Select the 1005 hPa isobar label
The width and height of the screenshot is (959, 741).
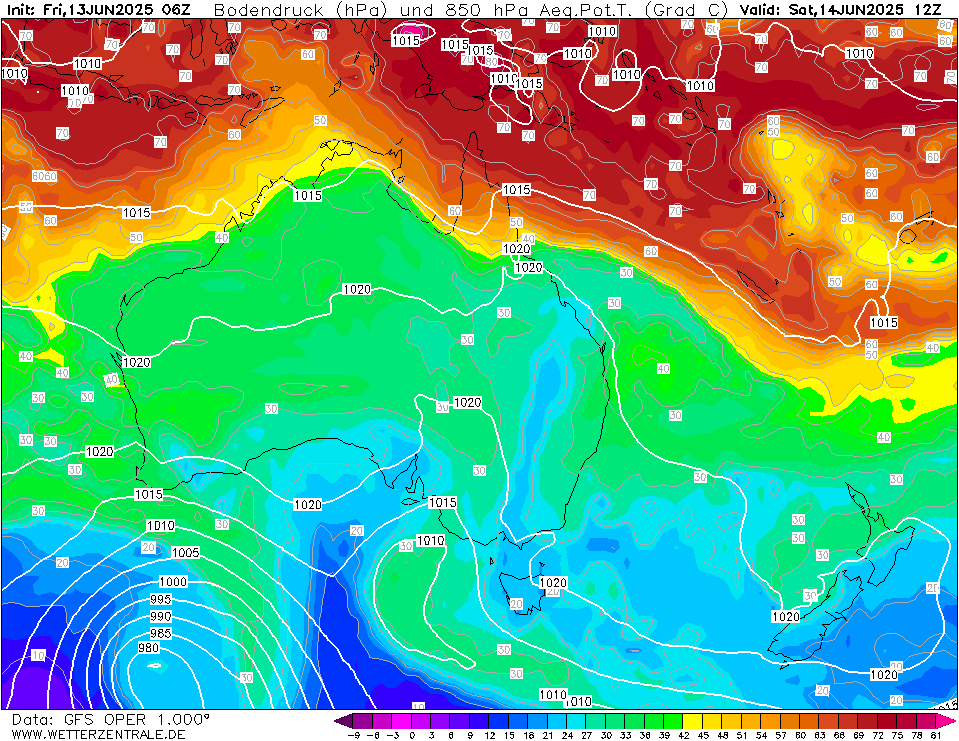coord(185,552)
